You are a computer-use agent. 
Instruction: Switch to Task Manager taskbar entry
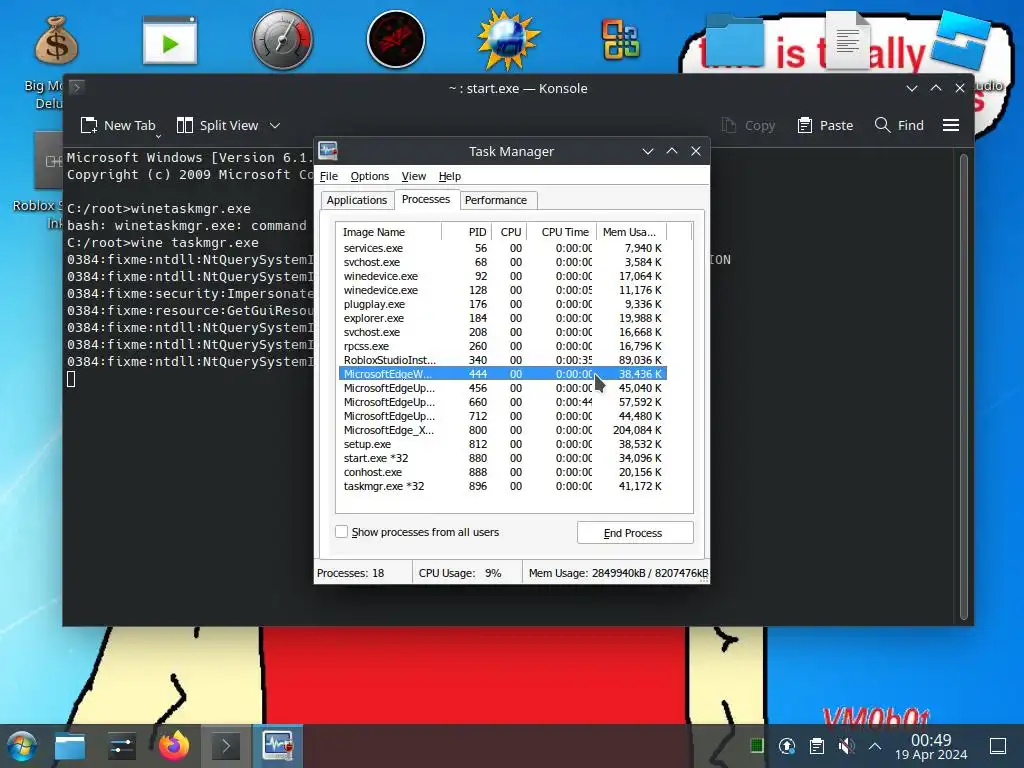(278, 746)
